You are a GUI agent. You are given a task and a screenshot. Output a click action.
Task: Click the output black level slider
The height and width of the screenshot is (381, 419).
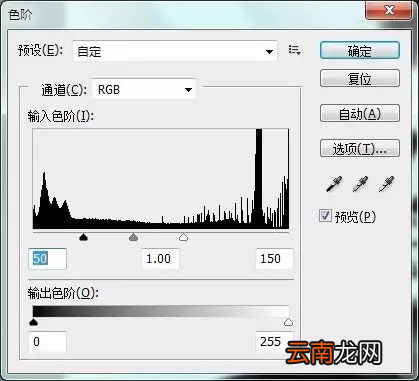point(33,322)
